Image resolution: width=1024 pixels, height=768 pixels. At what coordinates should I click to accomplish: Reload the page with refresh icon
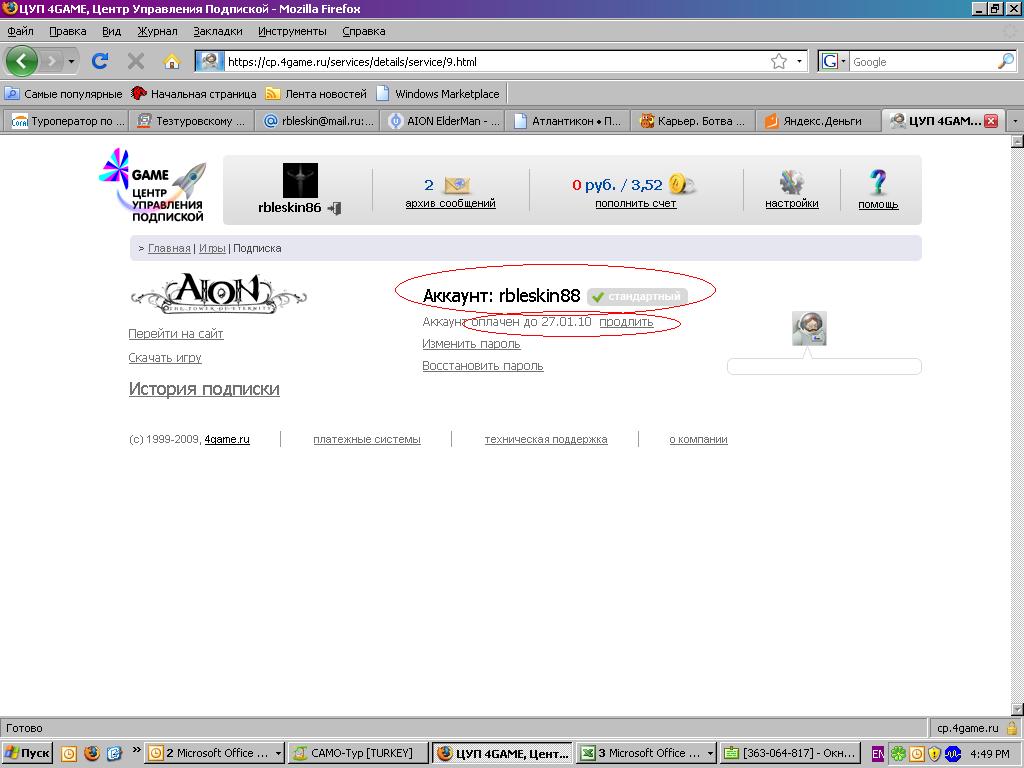[x=100, y=61]
